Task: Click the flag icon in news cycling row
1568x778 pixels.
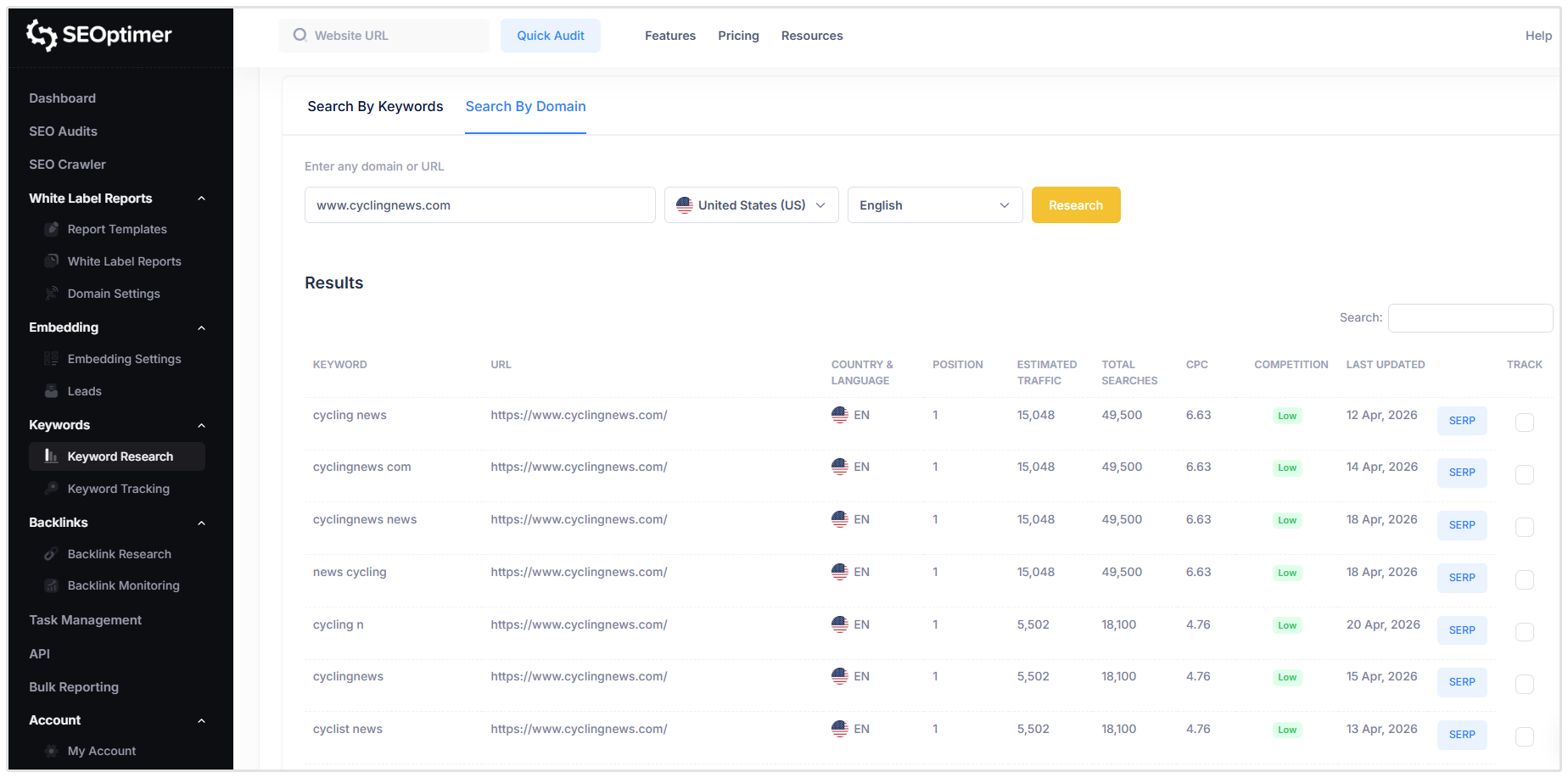Action: [839, 572]
